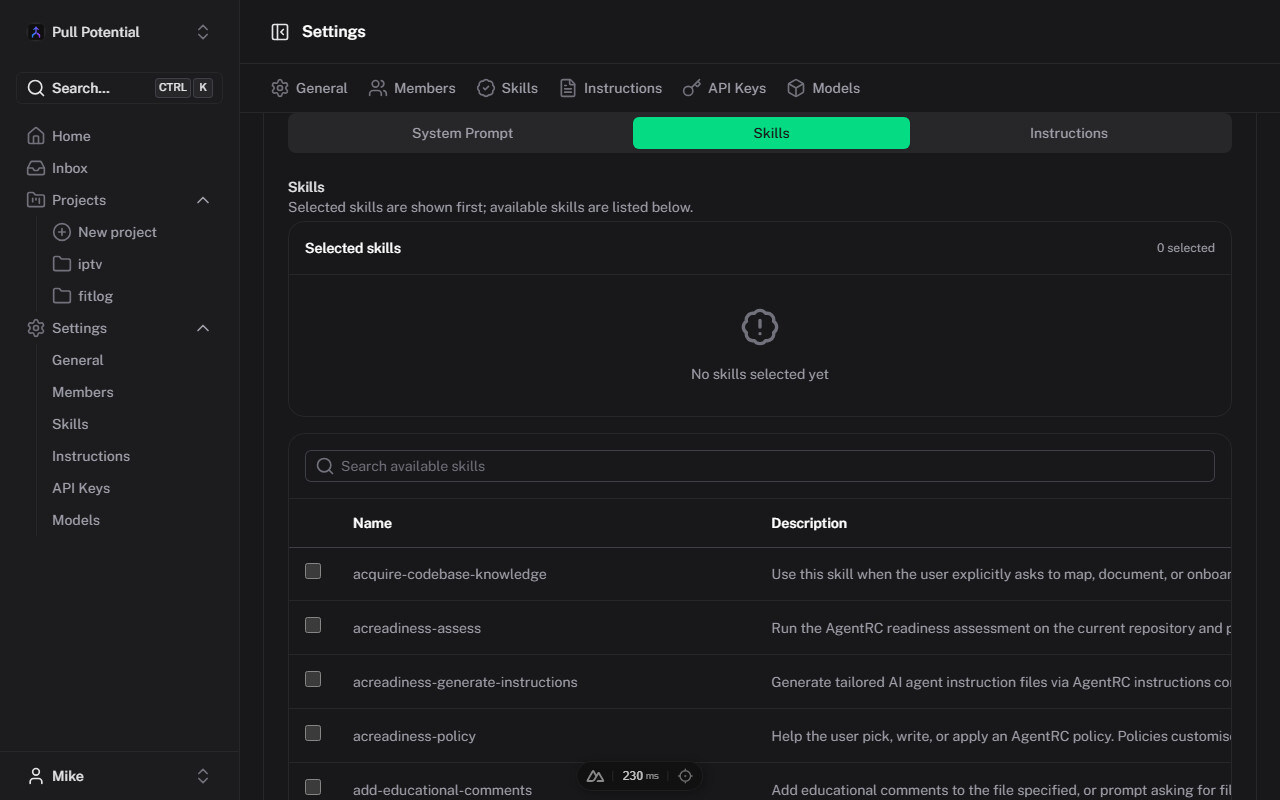The image size is (1280, 800).
Task: Click the CTRL K shortcut badge
Action: click(184, 88)
